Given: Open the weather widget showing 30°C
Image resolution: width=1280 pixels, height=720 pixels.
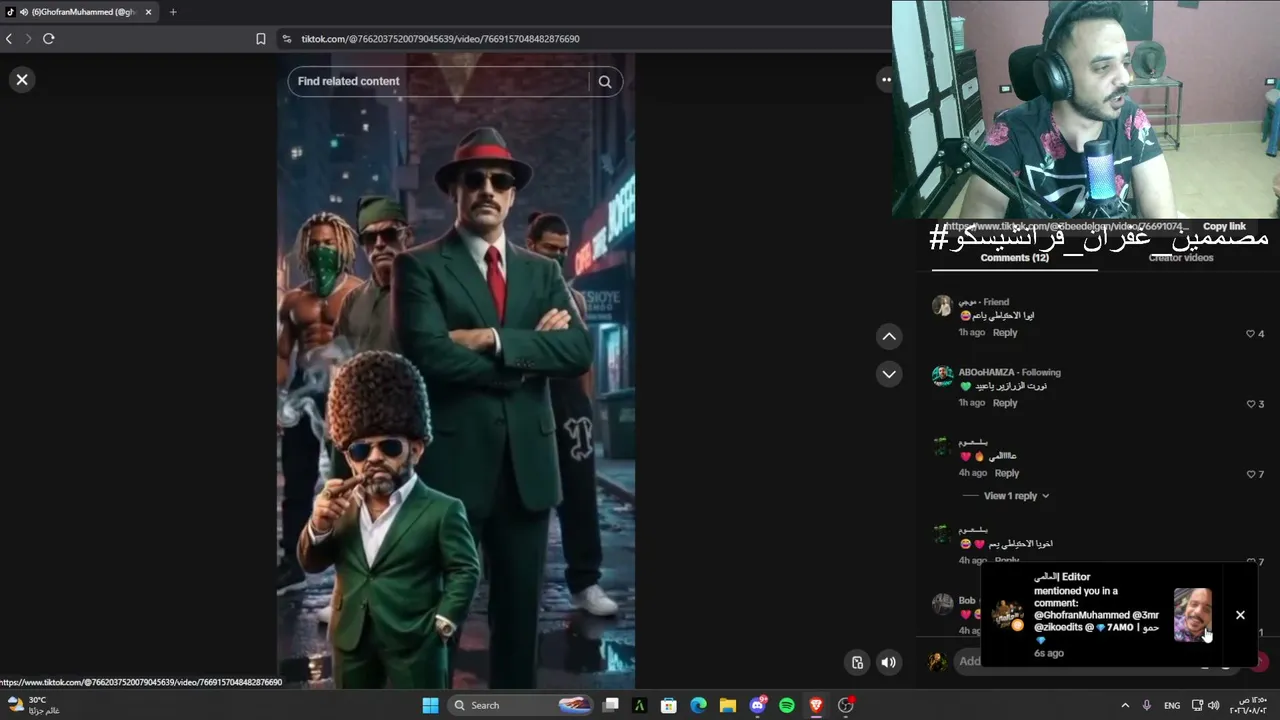Looking at the screenshot, I should pos(34,705).
